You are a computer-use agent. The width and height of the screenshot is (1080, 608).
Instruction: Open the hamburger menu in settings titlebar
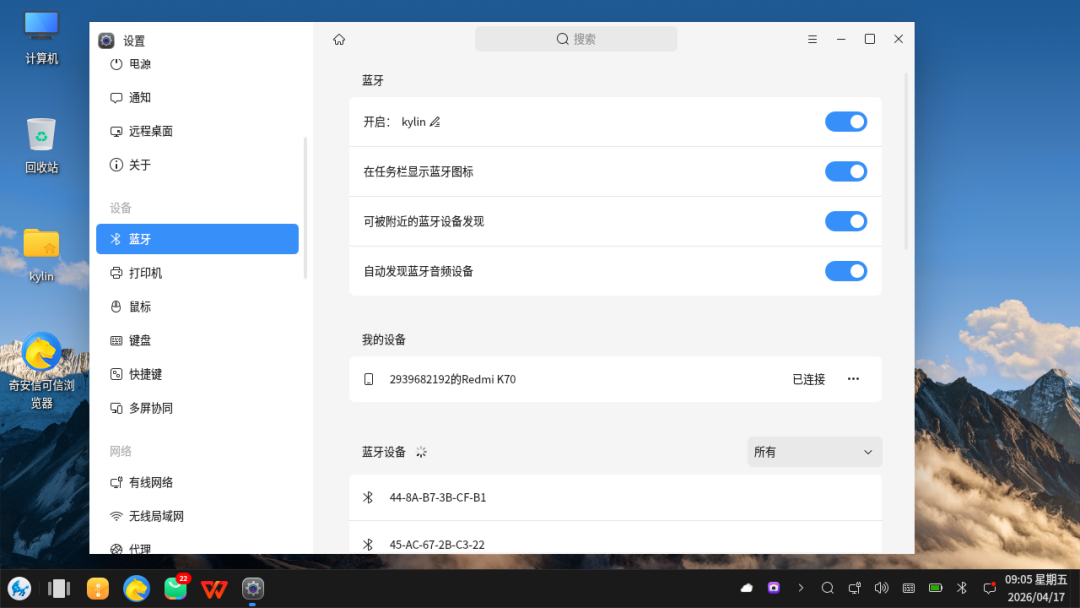click(x=812, y=39)
